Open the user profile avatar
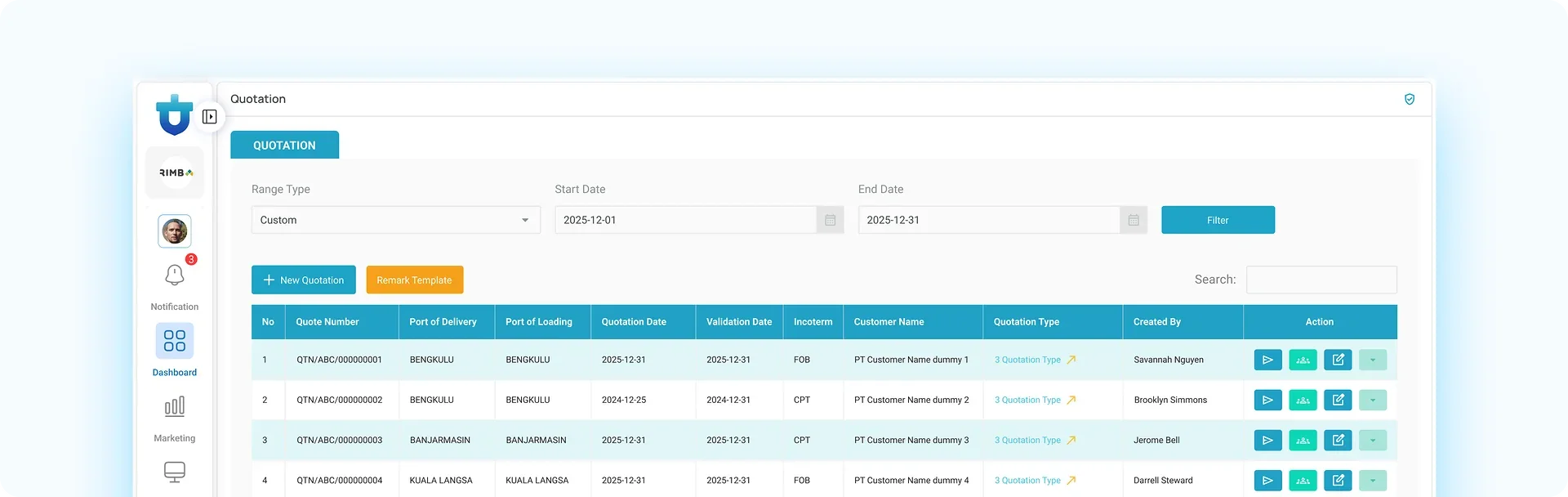The image size is (1568, 497). click(175, 231)
